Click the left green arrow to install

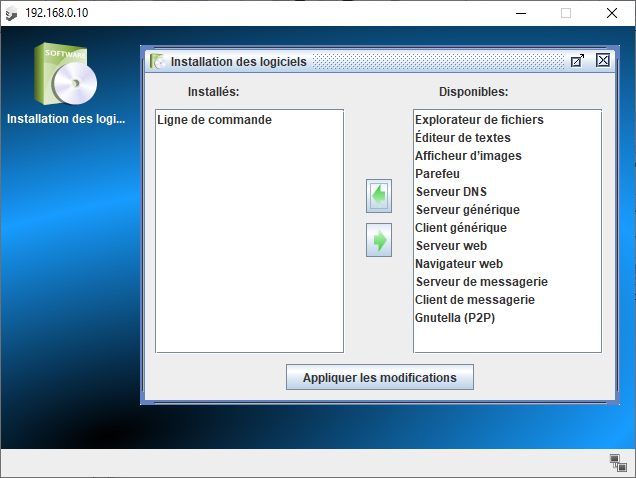click(x=378, y=196)
